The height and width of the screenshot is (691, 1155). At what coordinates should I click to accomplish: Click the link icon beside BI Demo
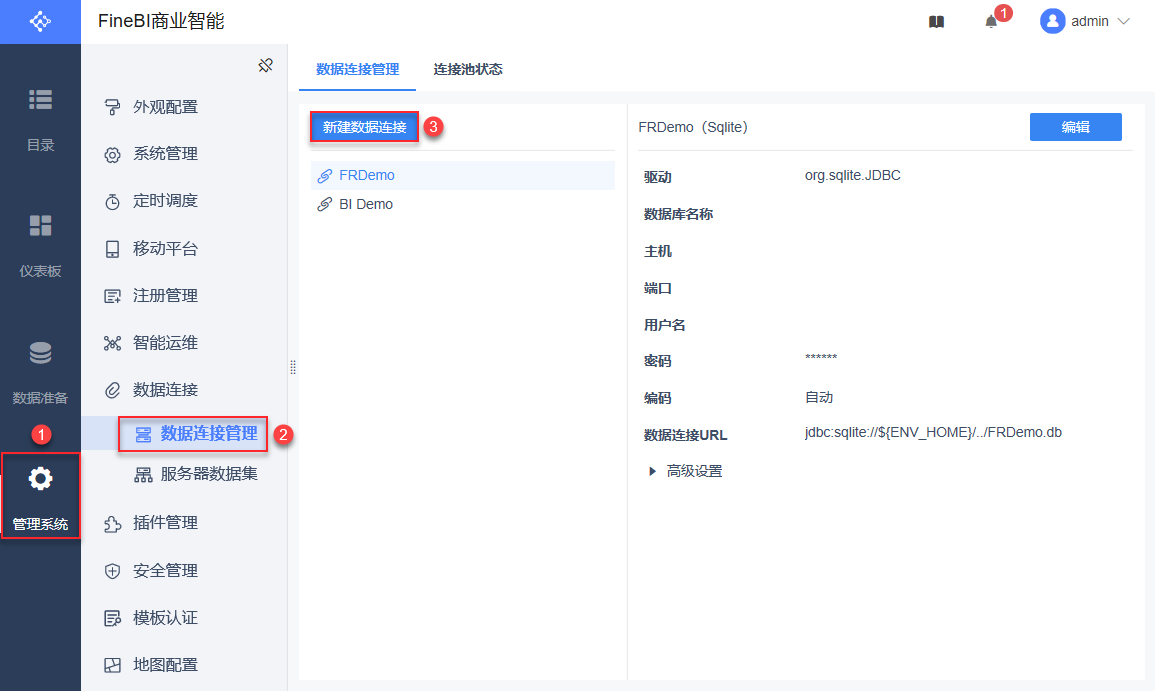(x=324, y=204)
